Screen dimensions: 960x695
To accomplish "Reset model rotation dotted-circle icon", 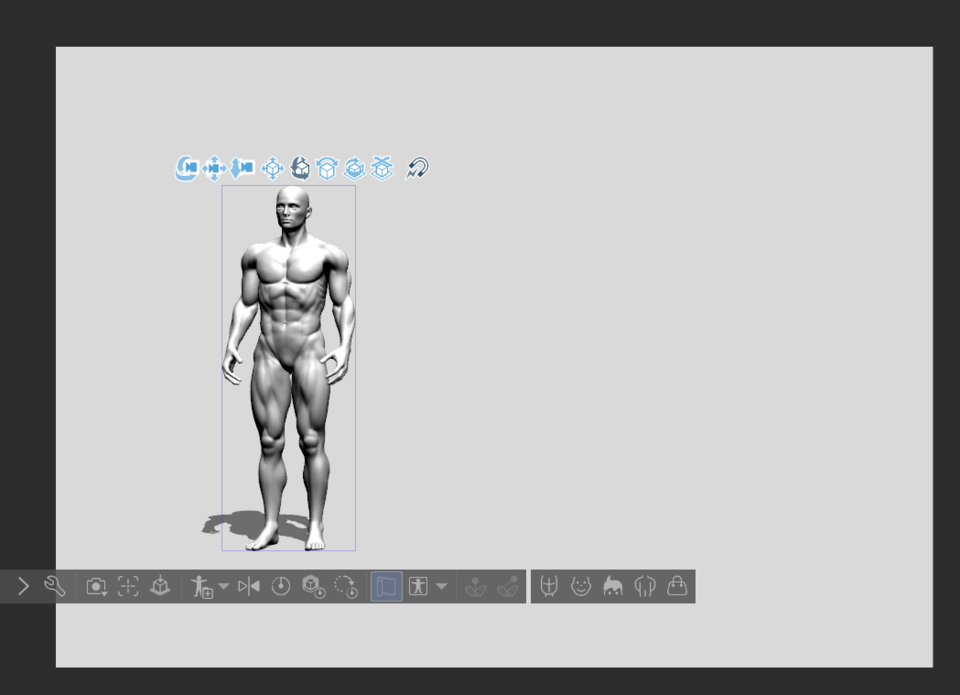I will pyautogui.click(x=346, y=587).
